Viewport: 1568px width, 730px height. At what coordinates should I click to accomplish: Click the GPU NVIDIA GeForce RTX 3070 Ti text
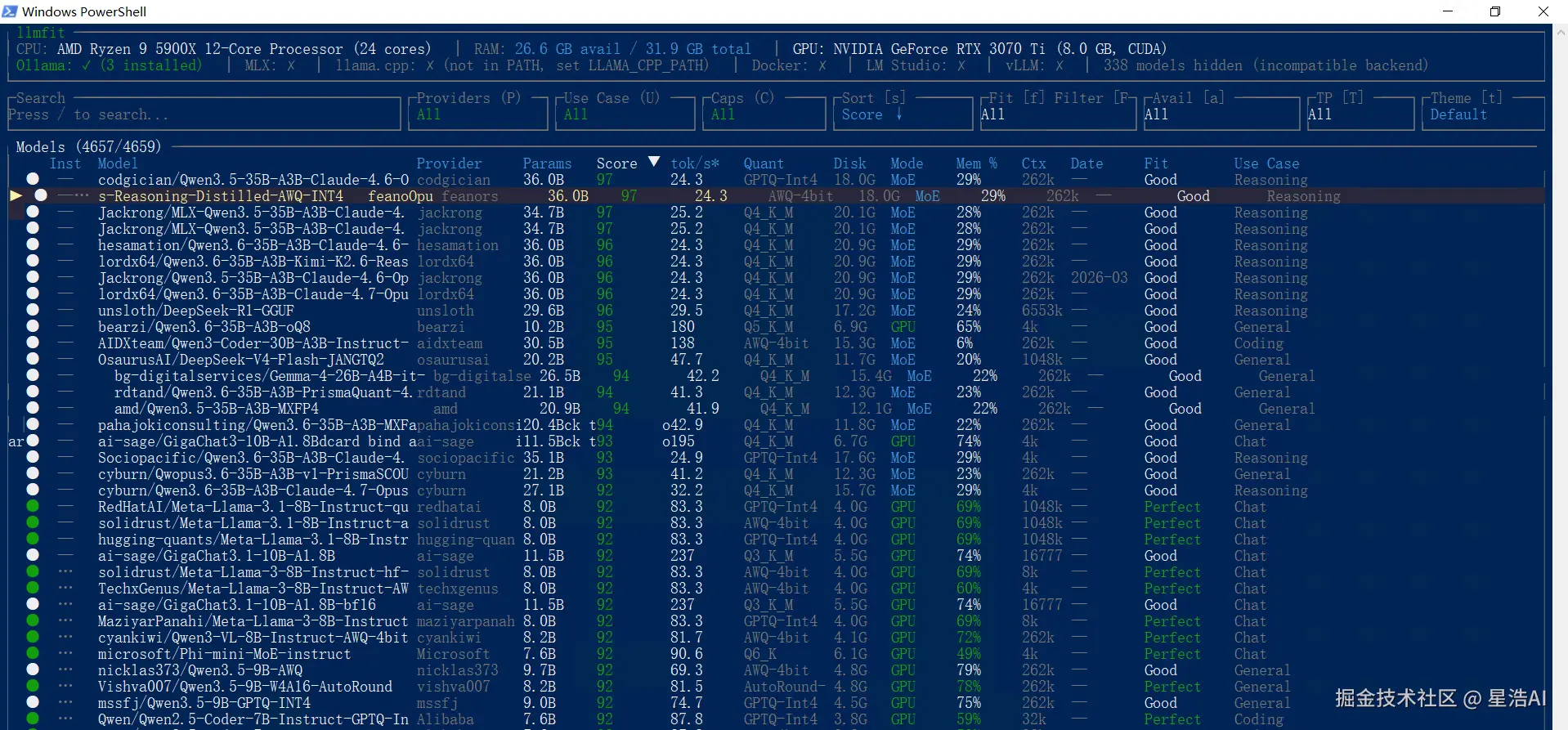tap(979, 49)
